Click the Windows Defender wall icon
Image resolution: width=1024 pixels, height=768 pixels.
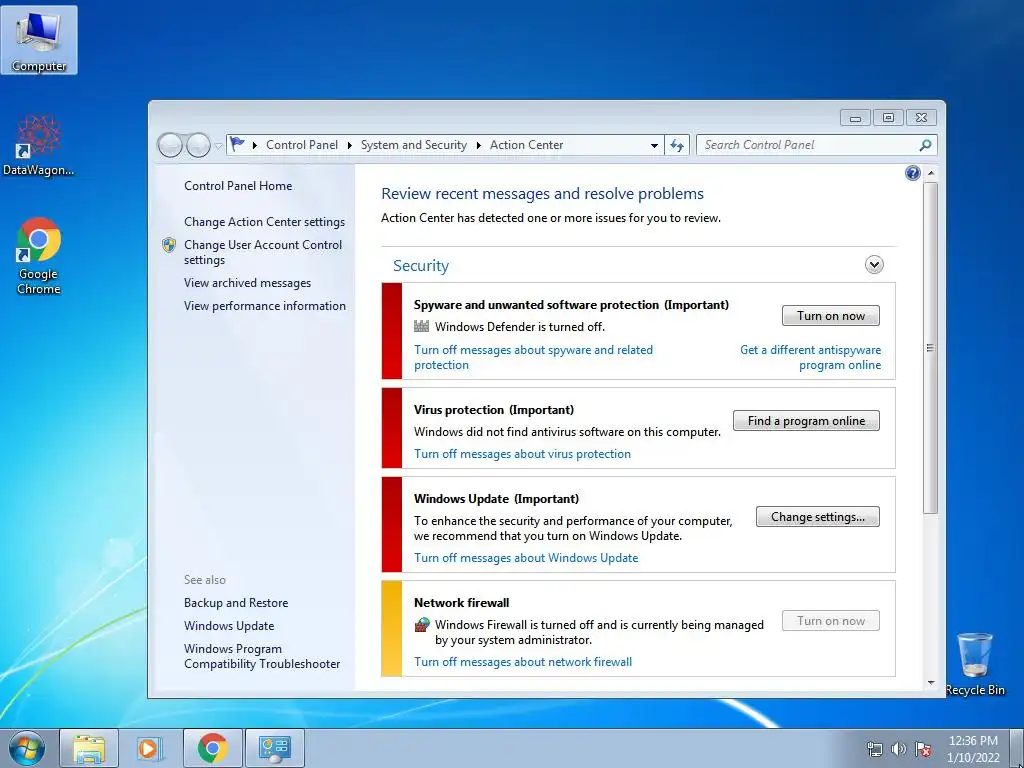(422, 326)
